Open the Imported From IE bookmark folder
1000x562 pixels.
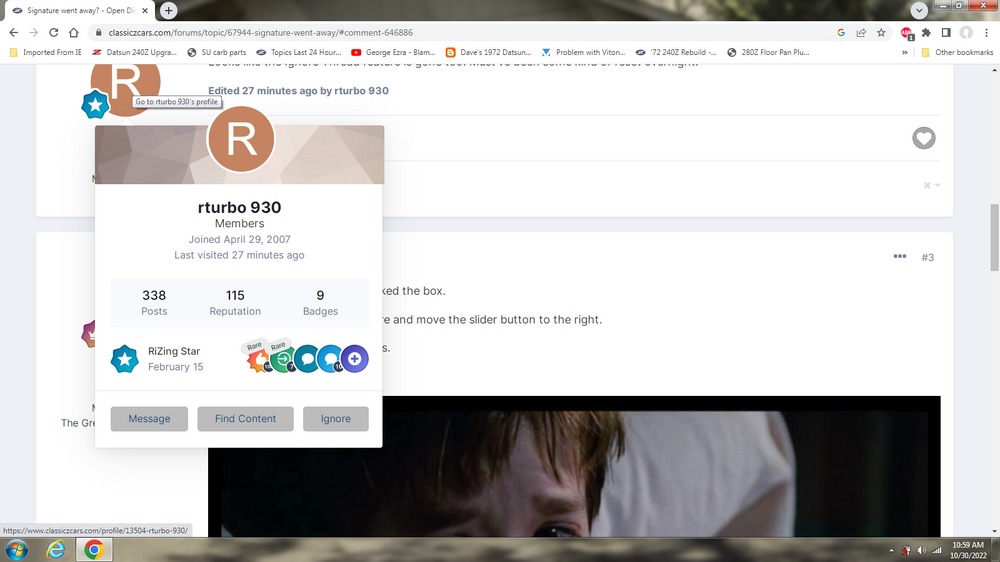[46, 52]
